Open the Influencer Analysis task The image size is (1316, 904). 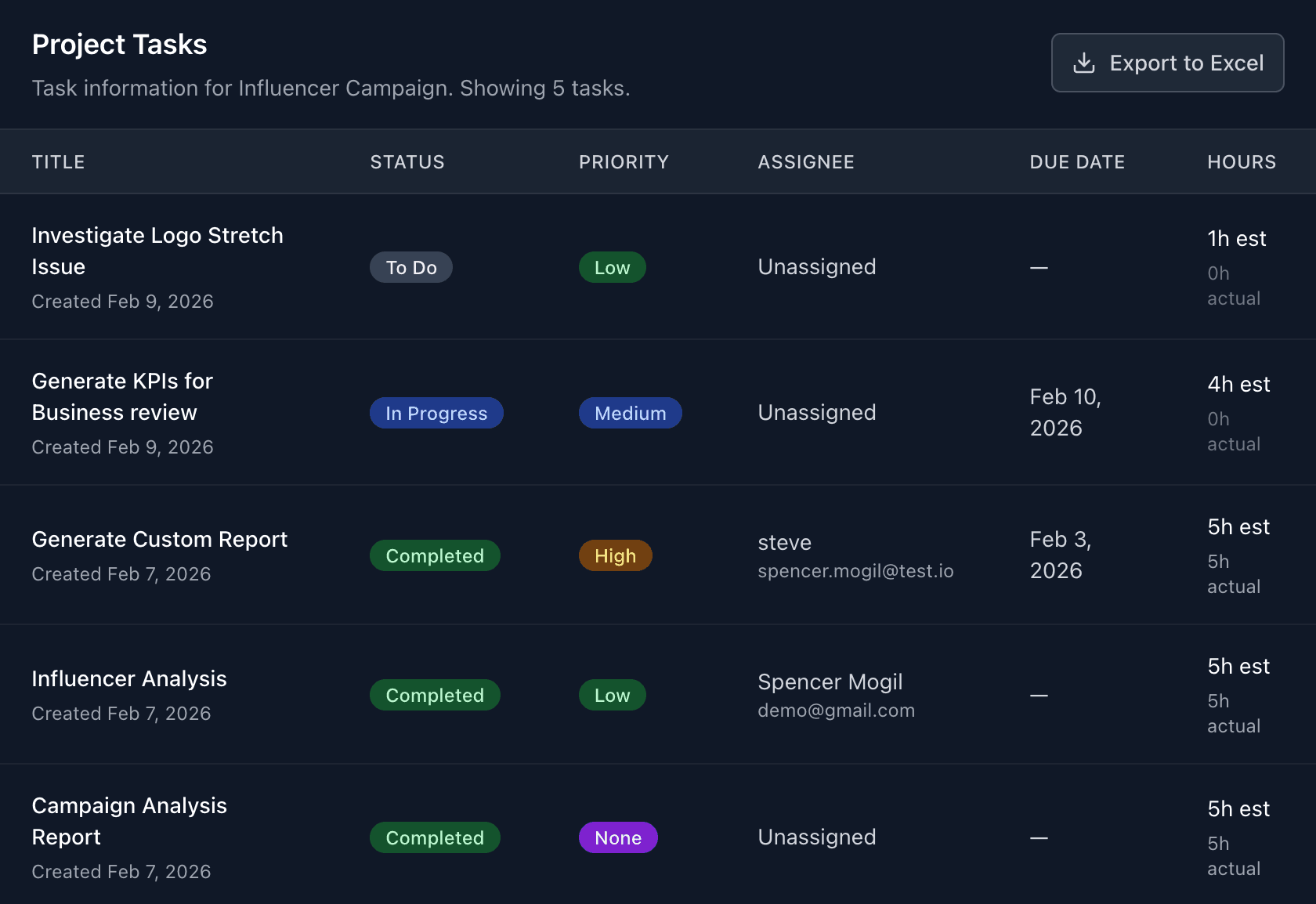pos(128,678)
